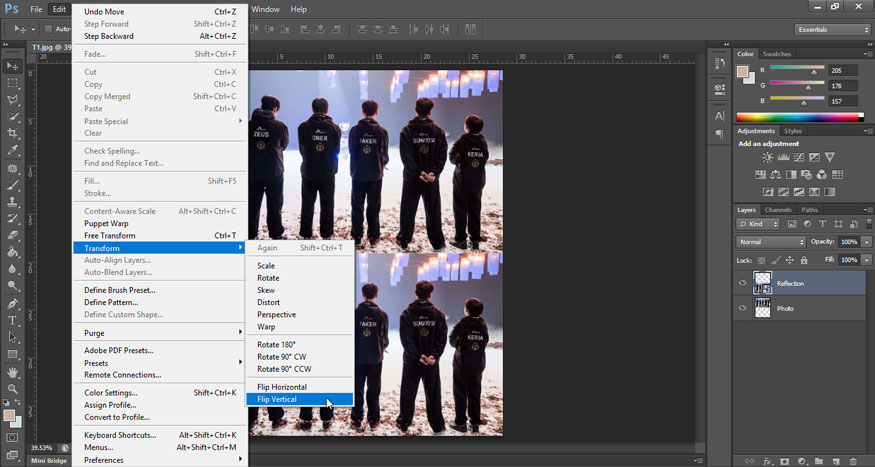Select the Hand tool
The height and width of the screenshot is (467, 875).
pos(13,371)
